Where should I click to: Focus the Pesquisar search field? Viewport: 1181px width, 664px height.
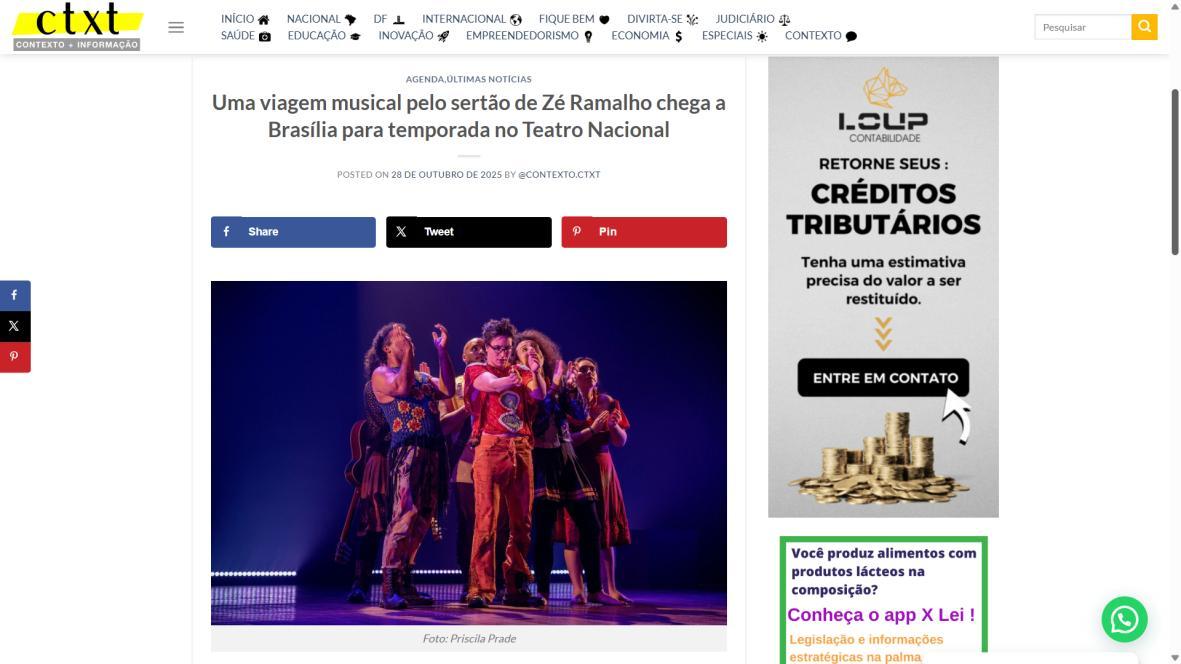point(1082,27)
